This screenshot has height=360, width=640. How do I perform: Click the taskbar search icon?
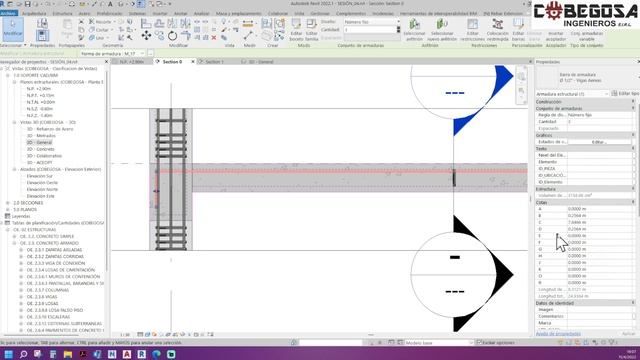tap(23, 354)
